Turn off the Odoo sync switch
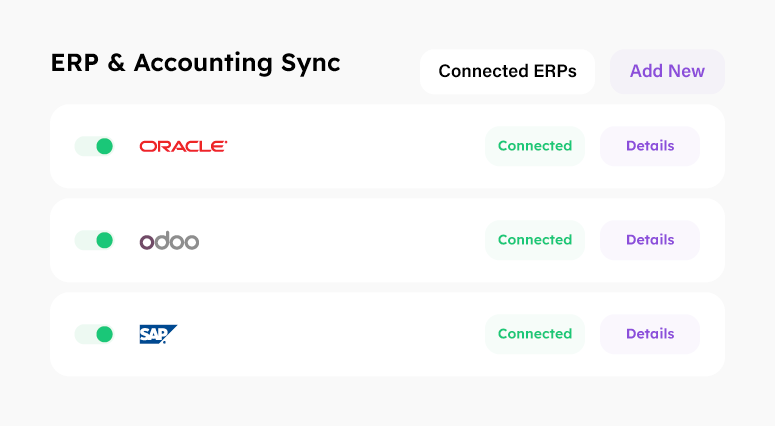 [x=94, y=240]
